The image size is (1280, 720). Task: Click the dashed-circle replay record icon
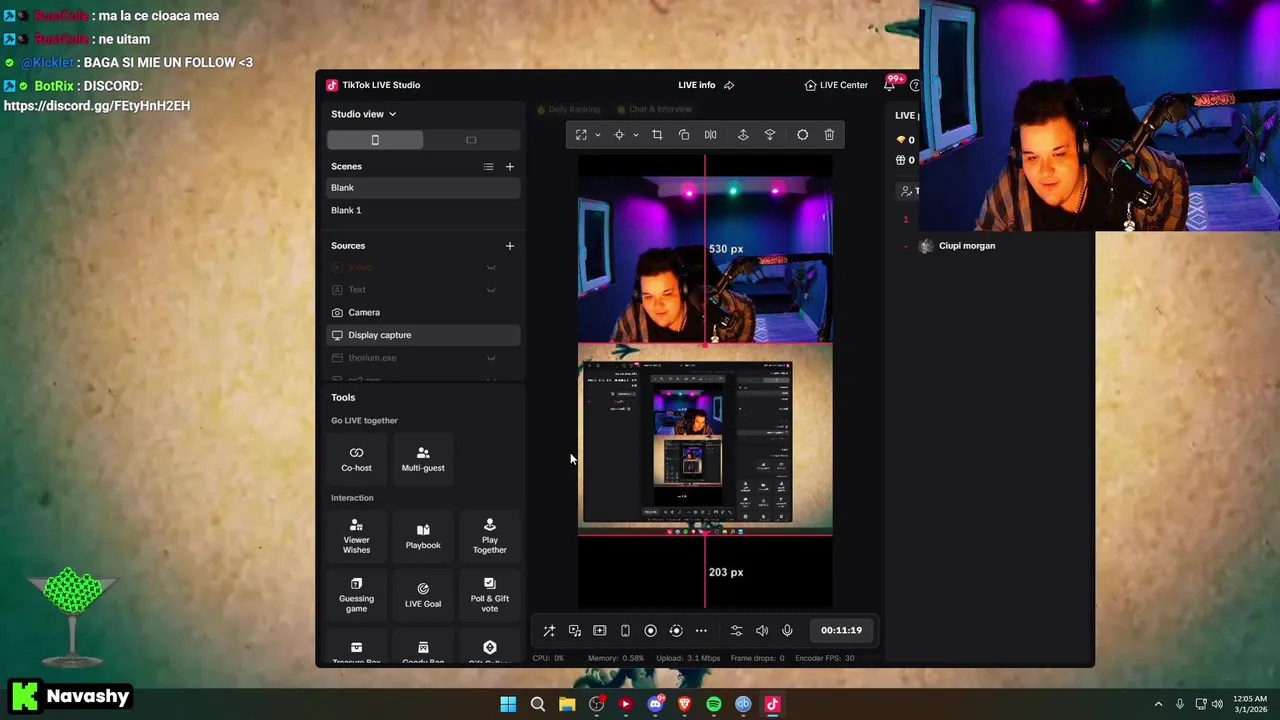click(x=676, y=631)
